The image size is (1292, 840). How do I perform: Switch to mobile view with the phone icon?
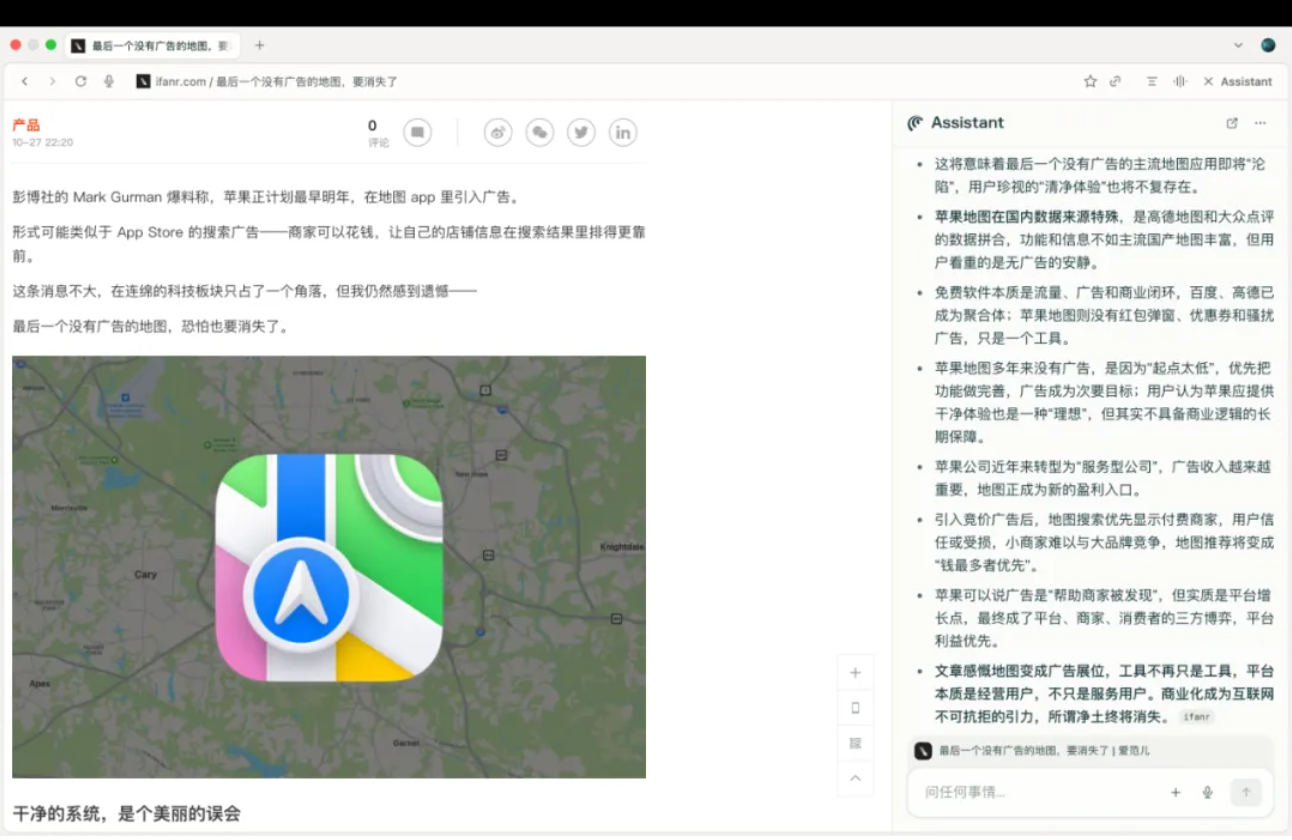855,707
